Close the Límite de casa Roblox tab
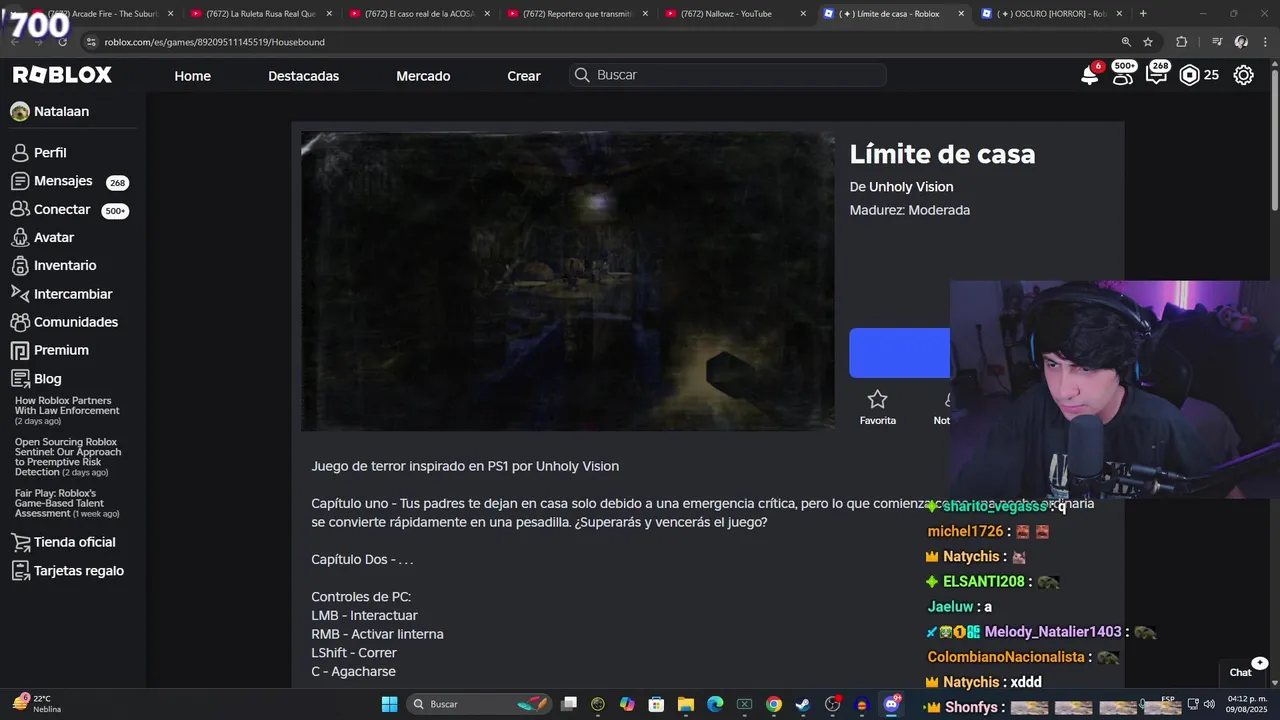This screenshot has width=1280, height=720. pos(961,14)
